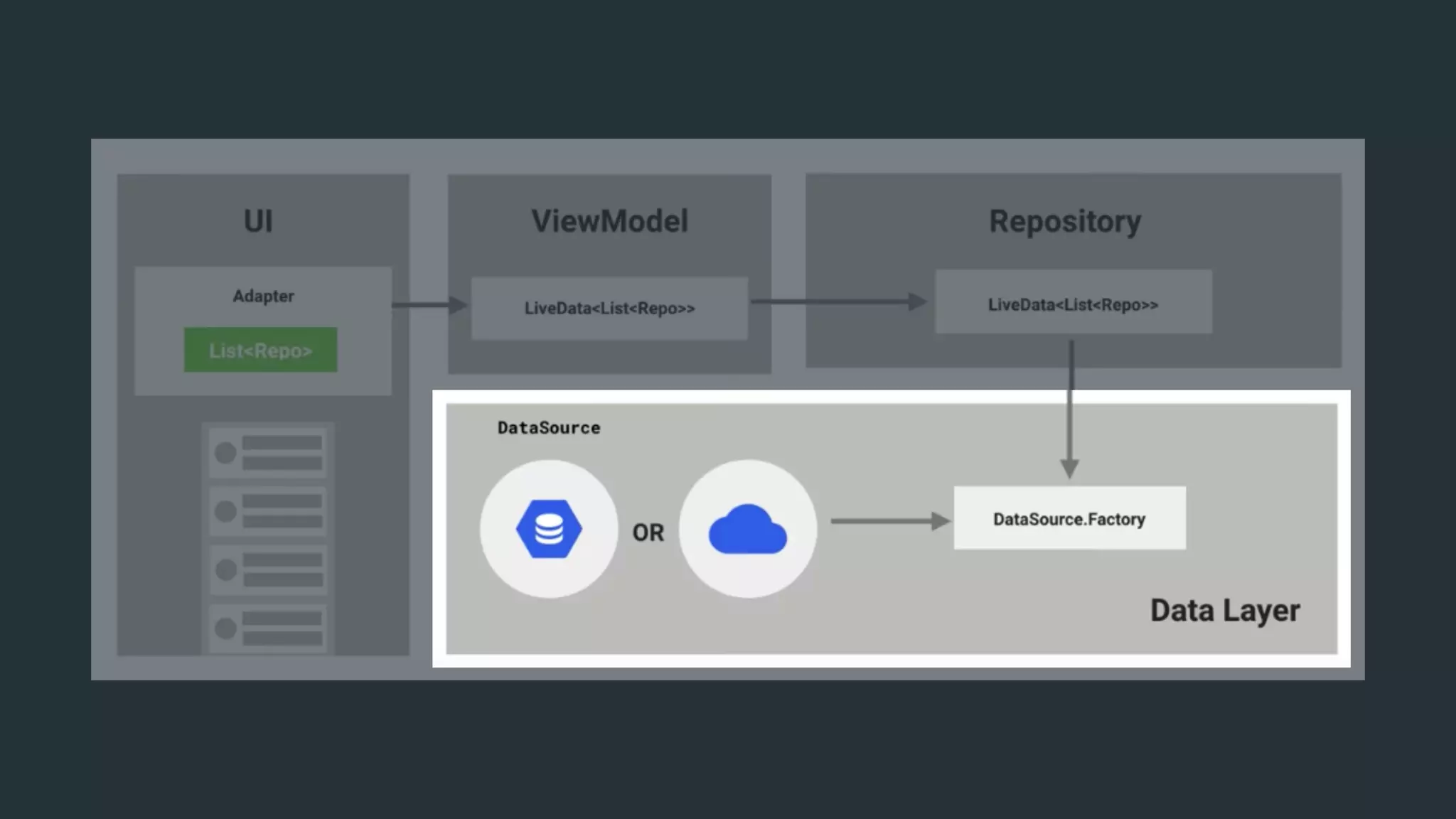Screen dimensions: 1456x819
Task: Click the UI heading
Action: (x=258, y=221)
